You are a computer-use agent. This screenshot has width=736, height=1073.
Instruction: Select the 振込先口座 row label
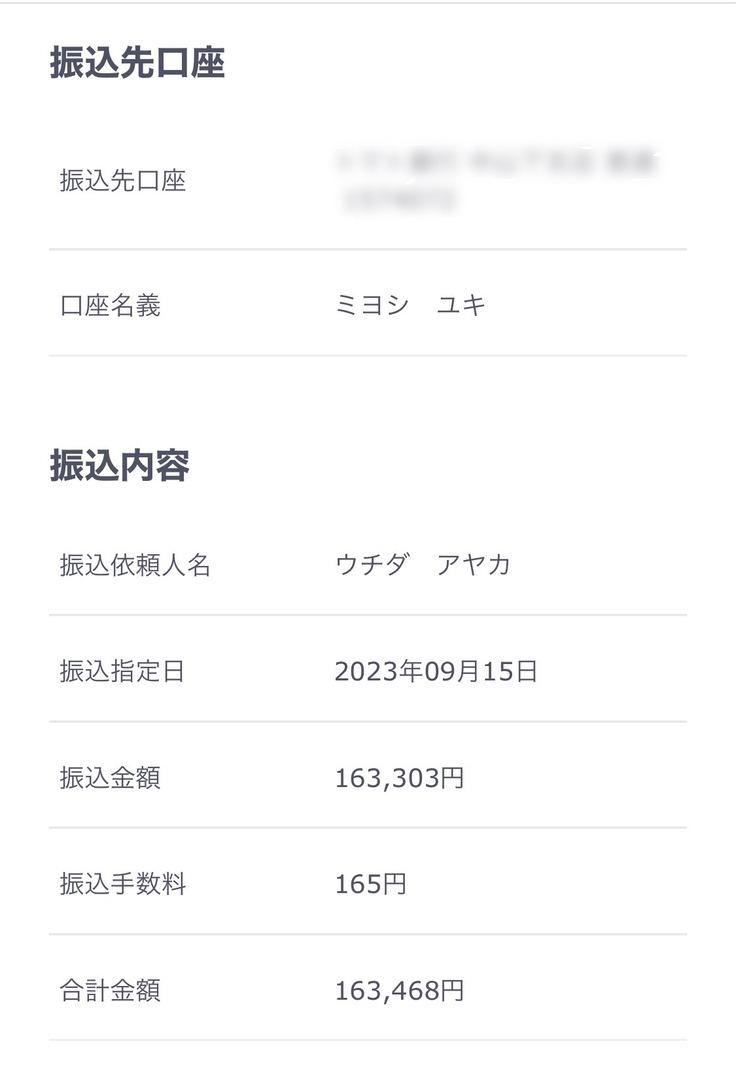click(123, 181)
